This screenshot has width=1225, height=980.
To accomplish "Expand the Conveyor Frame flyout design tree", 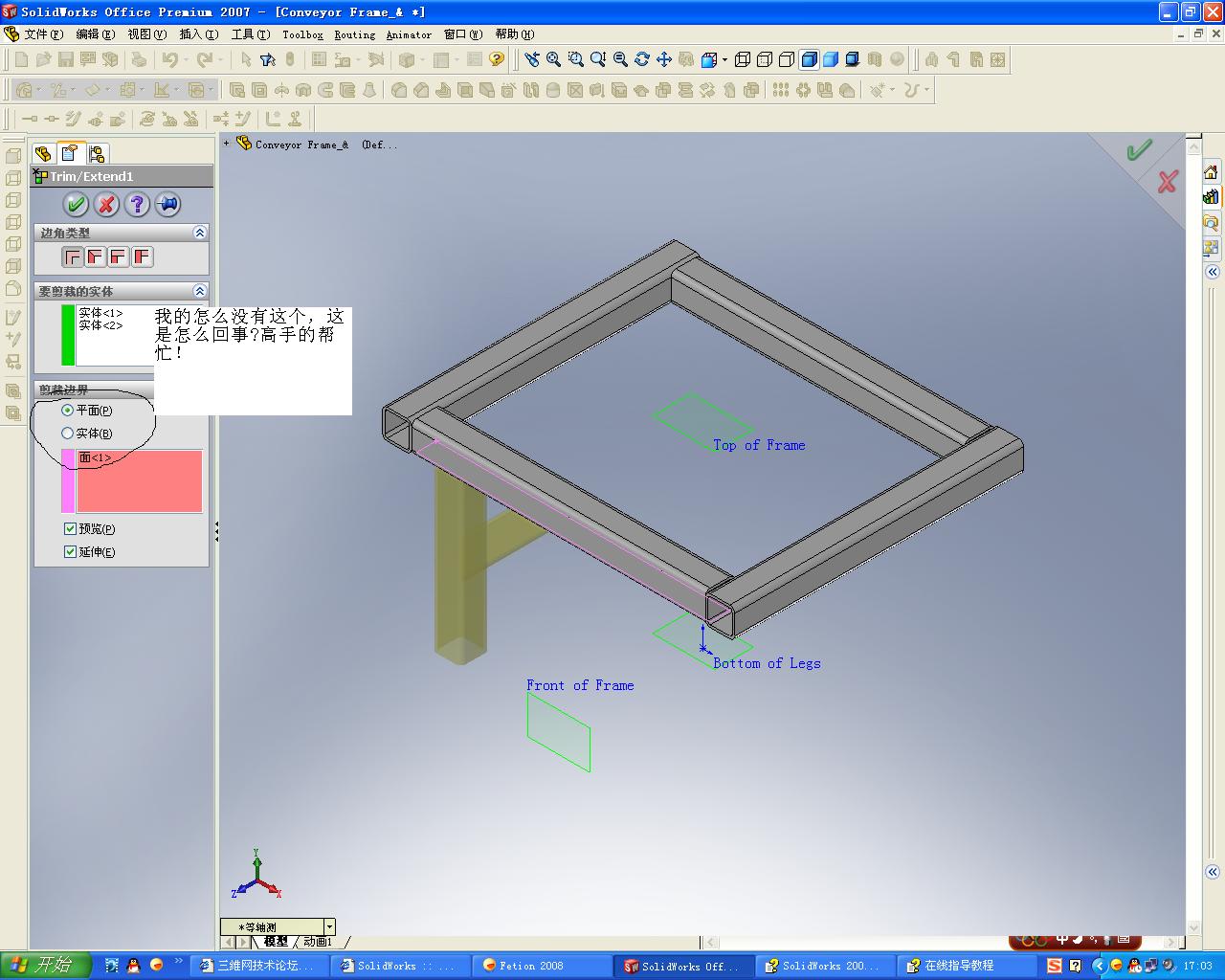I will click(227, 144).
